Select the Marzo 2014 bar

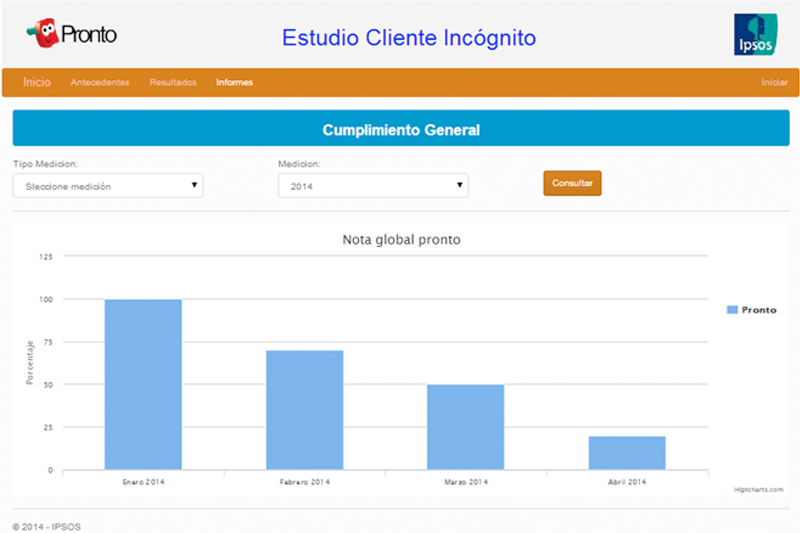tap(466, 427)
